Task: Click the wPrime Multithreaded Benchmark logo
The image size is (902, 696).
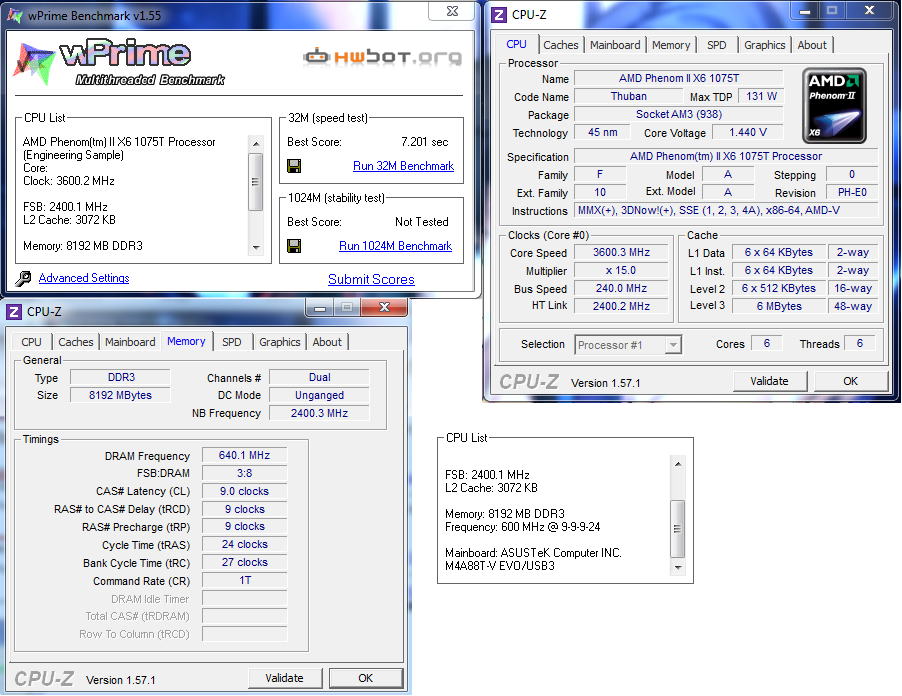Action: (119, 62)
